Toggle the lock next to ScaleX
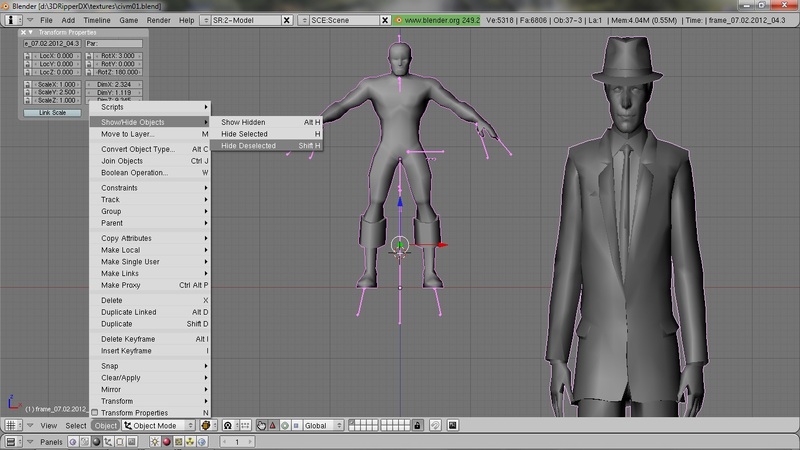800x450 pixels. click(x=27, y=84)
